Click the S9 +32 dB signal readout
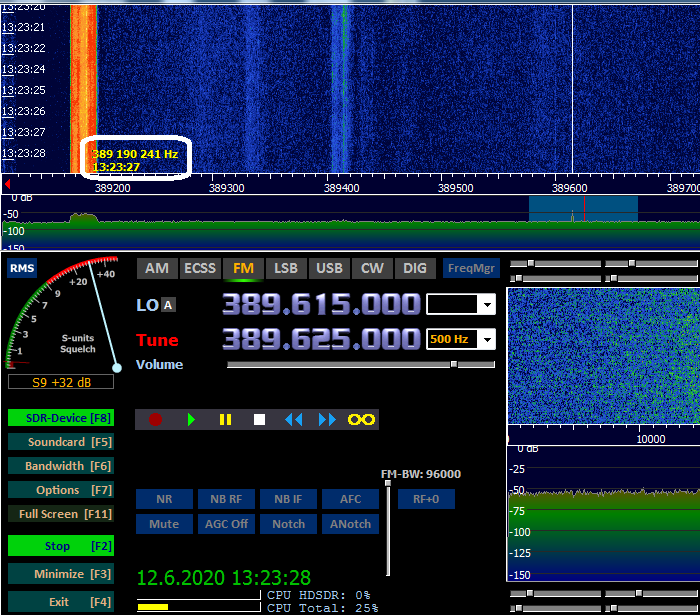This screenshot has height=615, width=700. pos(61,382)
